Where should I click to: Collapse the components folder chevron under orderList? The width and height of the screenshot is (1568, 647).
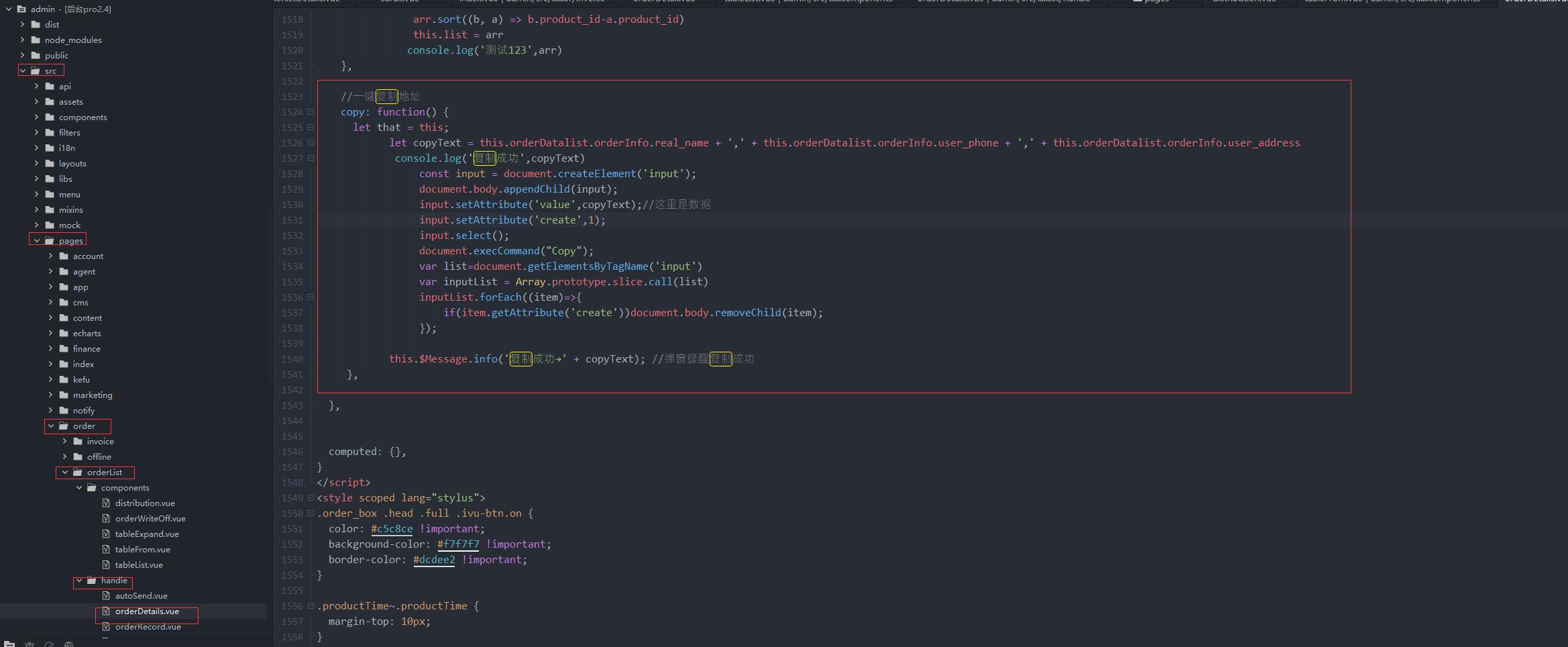(x=79, y=487)
